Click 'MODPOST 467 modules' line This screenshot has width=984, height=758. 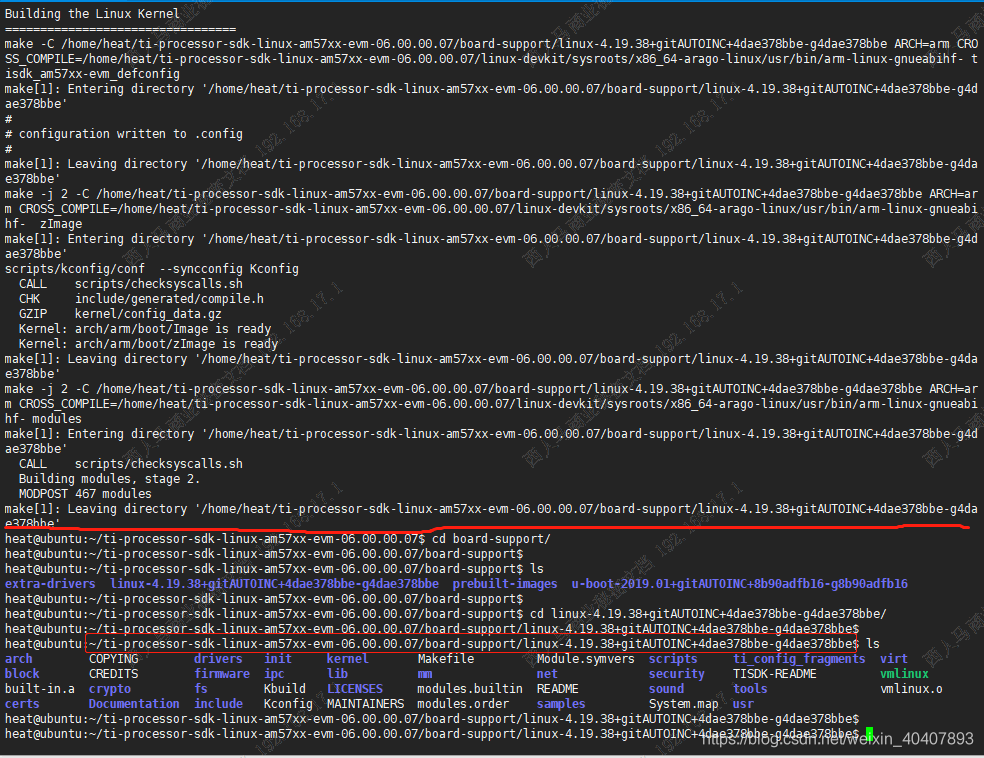click(x=85, y=494)
